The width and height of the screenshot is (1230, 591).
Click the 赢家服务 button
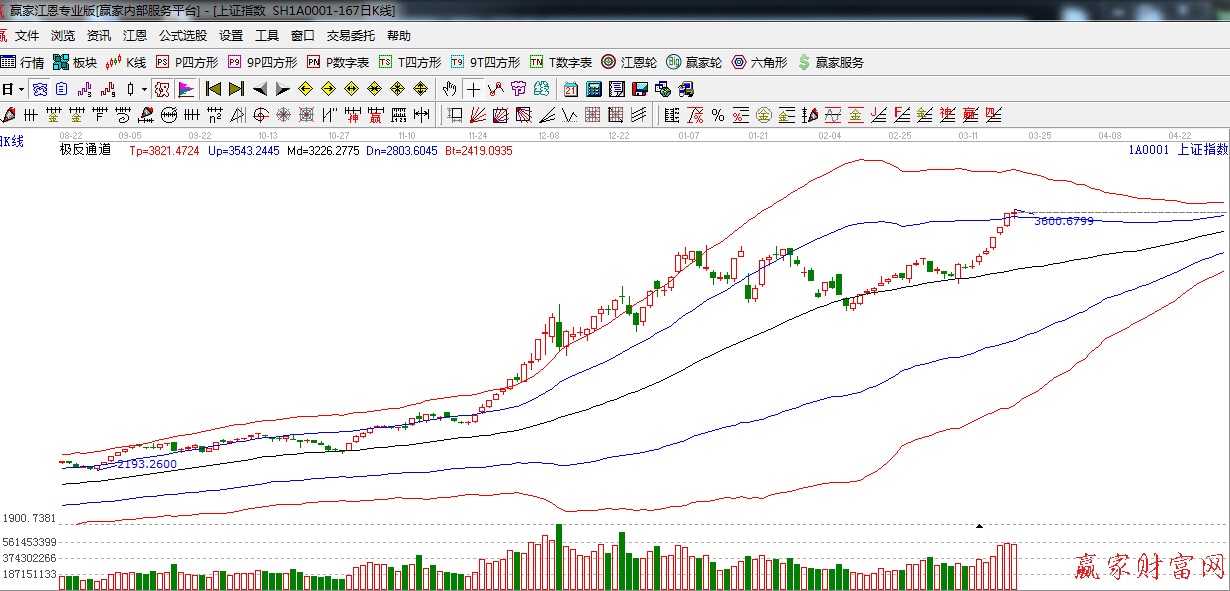coord(830,62)
